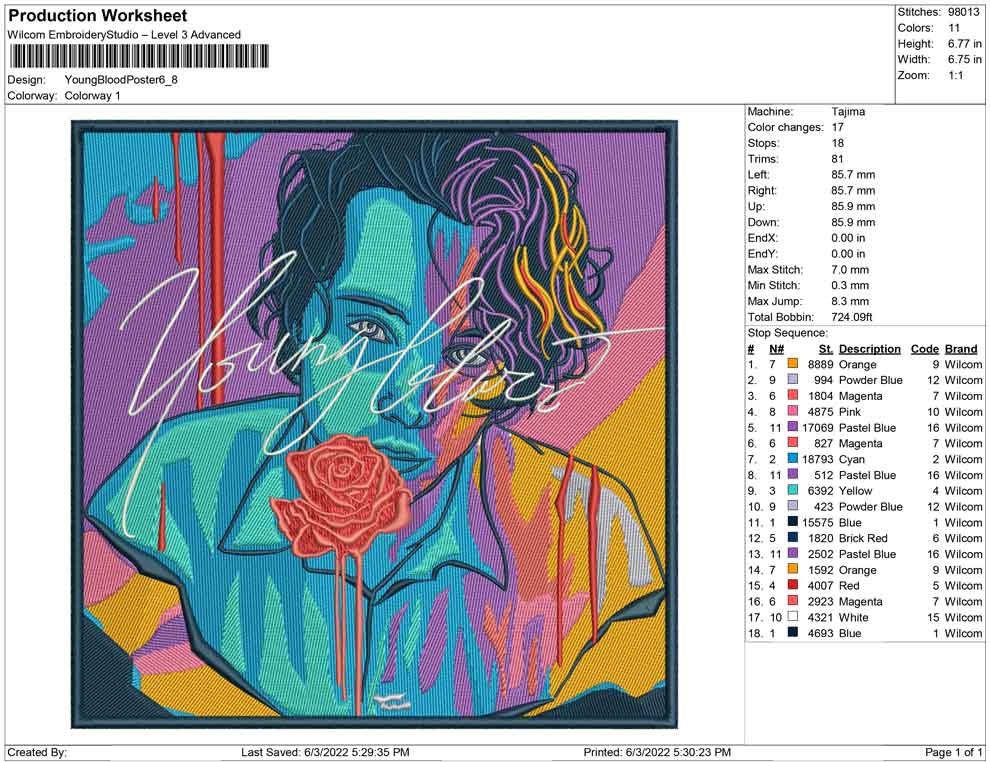Viewport: 990px width, 762px height.
Task: Click stitch count '4007' in Red row
Action: pos(821,585)
